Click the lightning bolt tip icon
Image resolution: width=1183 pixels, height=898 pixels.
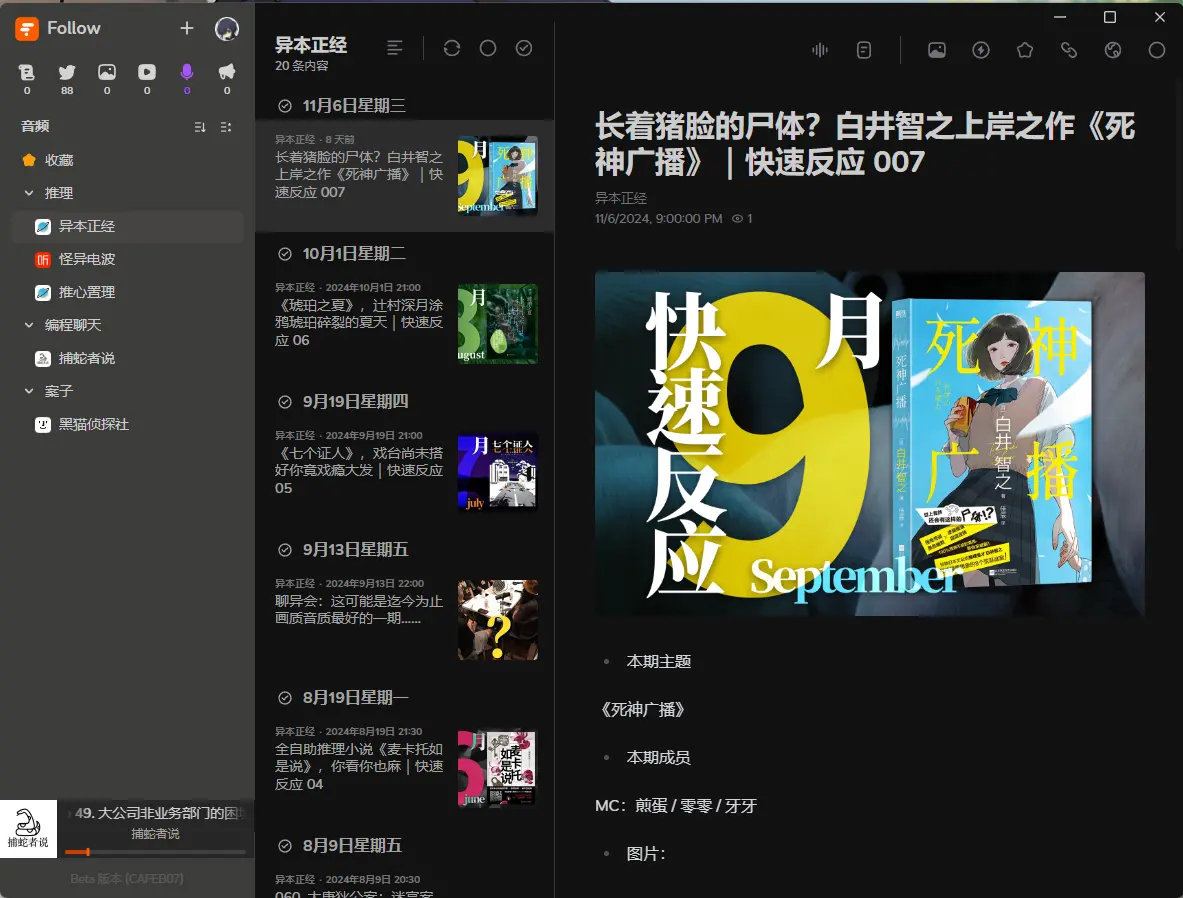[x=981, y=50]
